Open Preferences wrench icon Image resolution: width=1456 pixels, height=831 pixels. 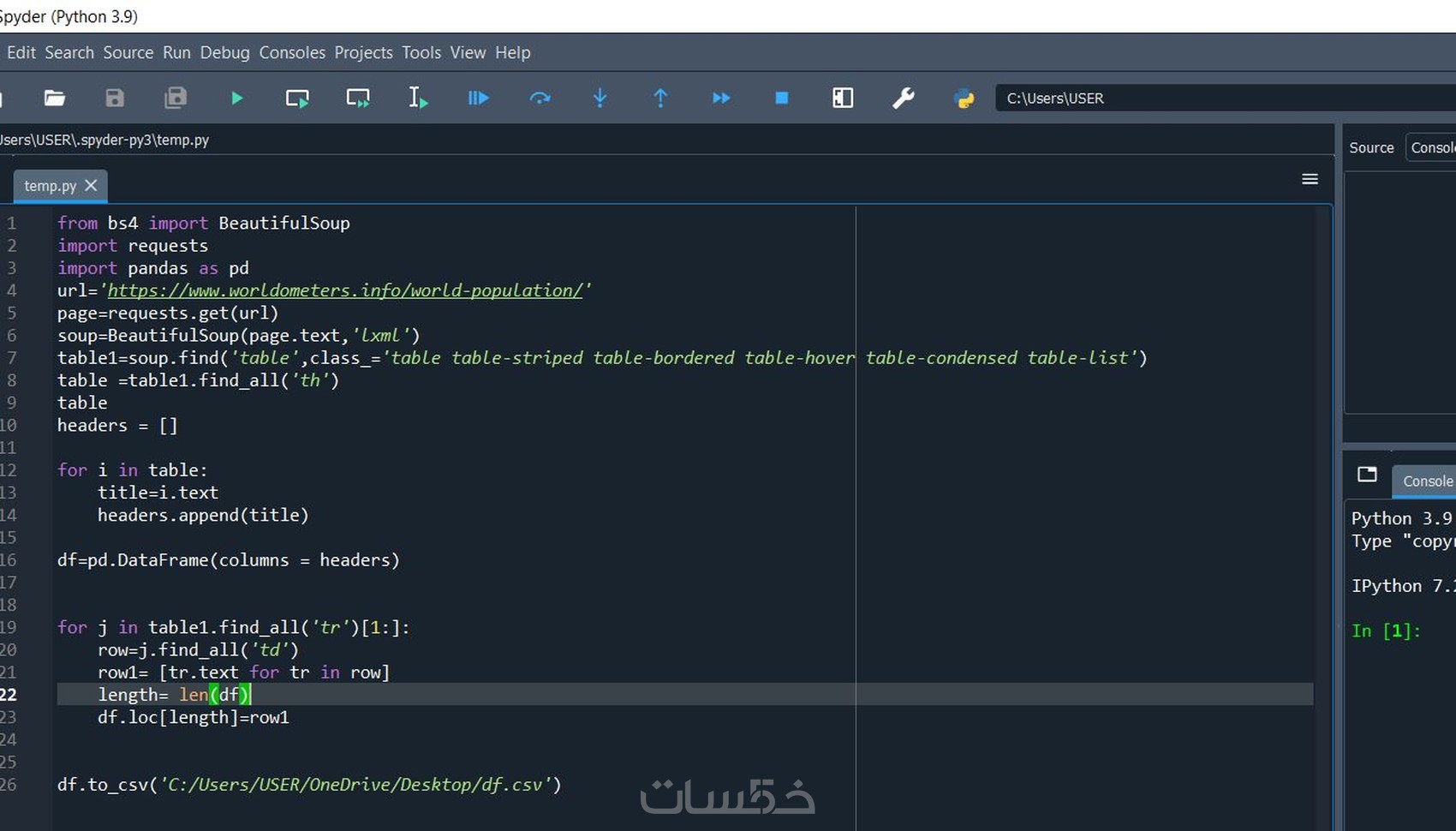point(904,99)
